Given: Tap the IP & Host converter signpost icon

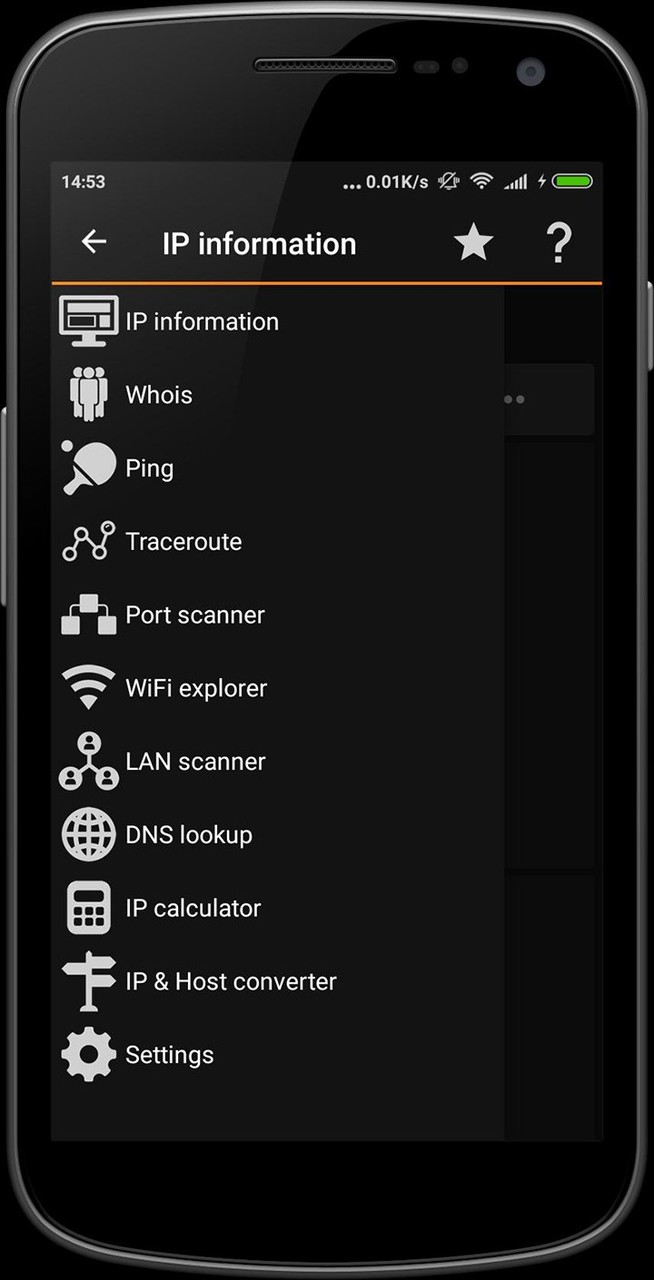Looking at the screenshot, I should pyautogui.click(x=89, y=981).
